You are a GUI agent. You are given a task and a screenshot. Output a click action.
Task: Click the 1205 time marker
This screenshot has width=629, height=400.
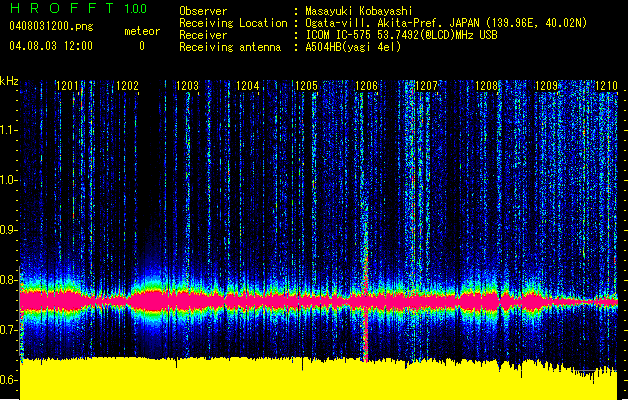306,86
